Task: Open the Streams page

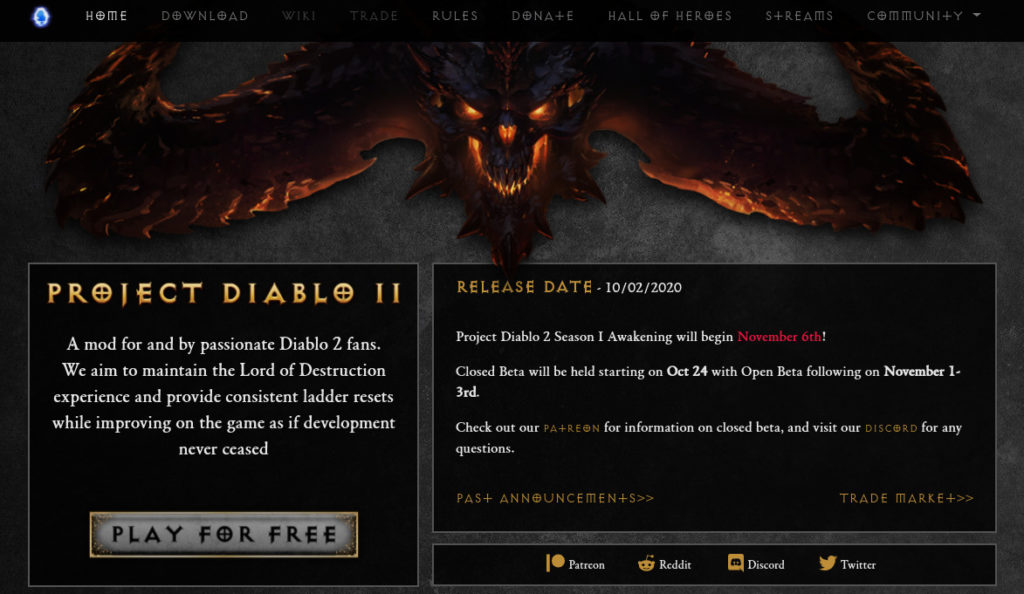Action: coord(799,16)
